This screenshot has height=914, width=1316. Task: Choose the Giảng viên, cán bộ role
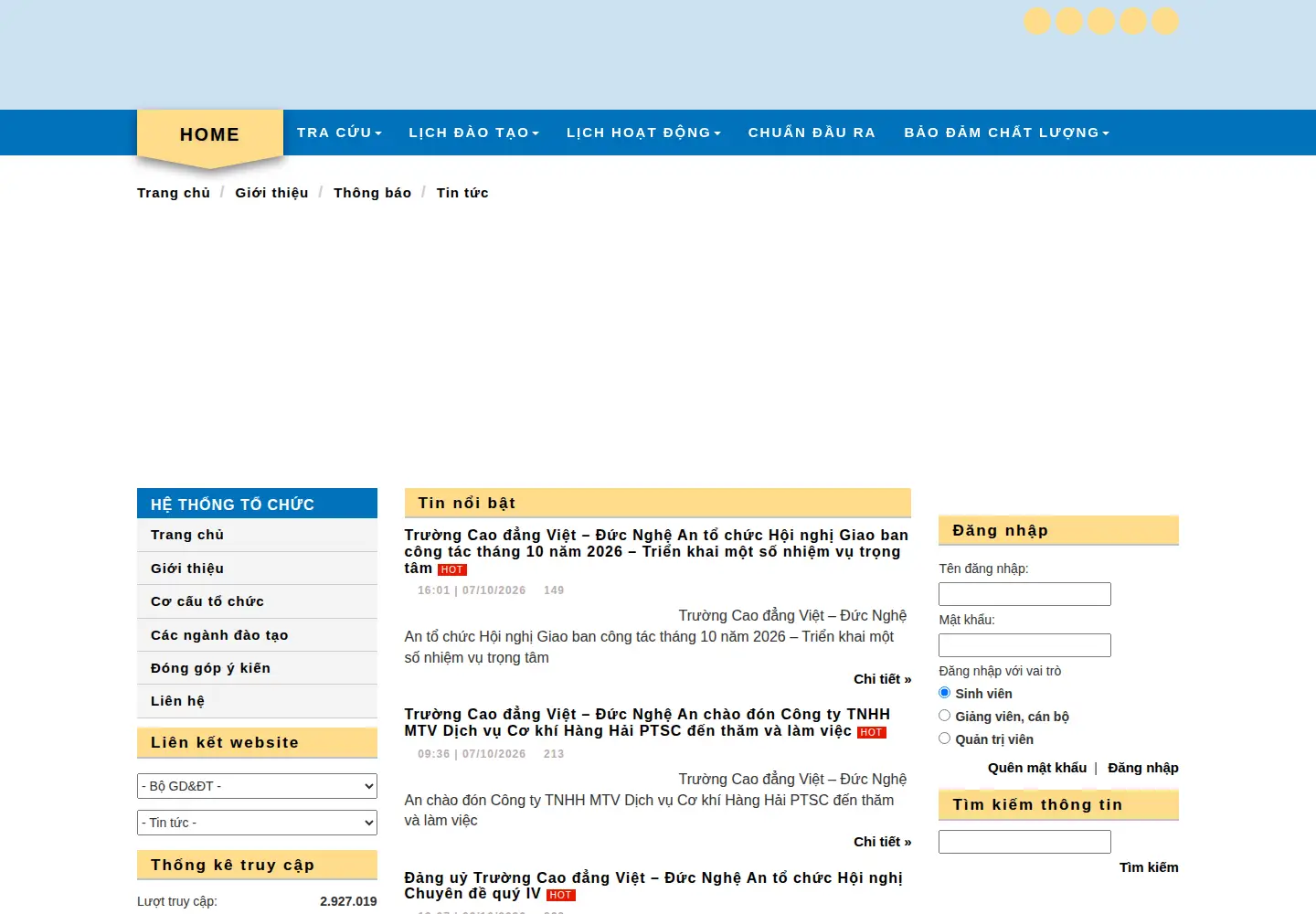point(945,716)
